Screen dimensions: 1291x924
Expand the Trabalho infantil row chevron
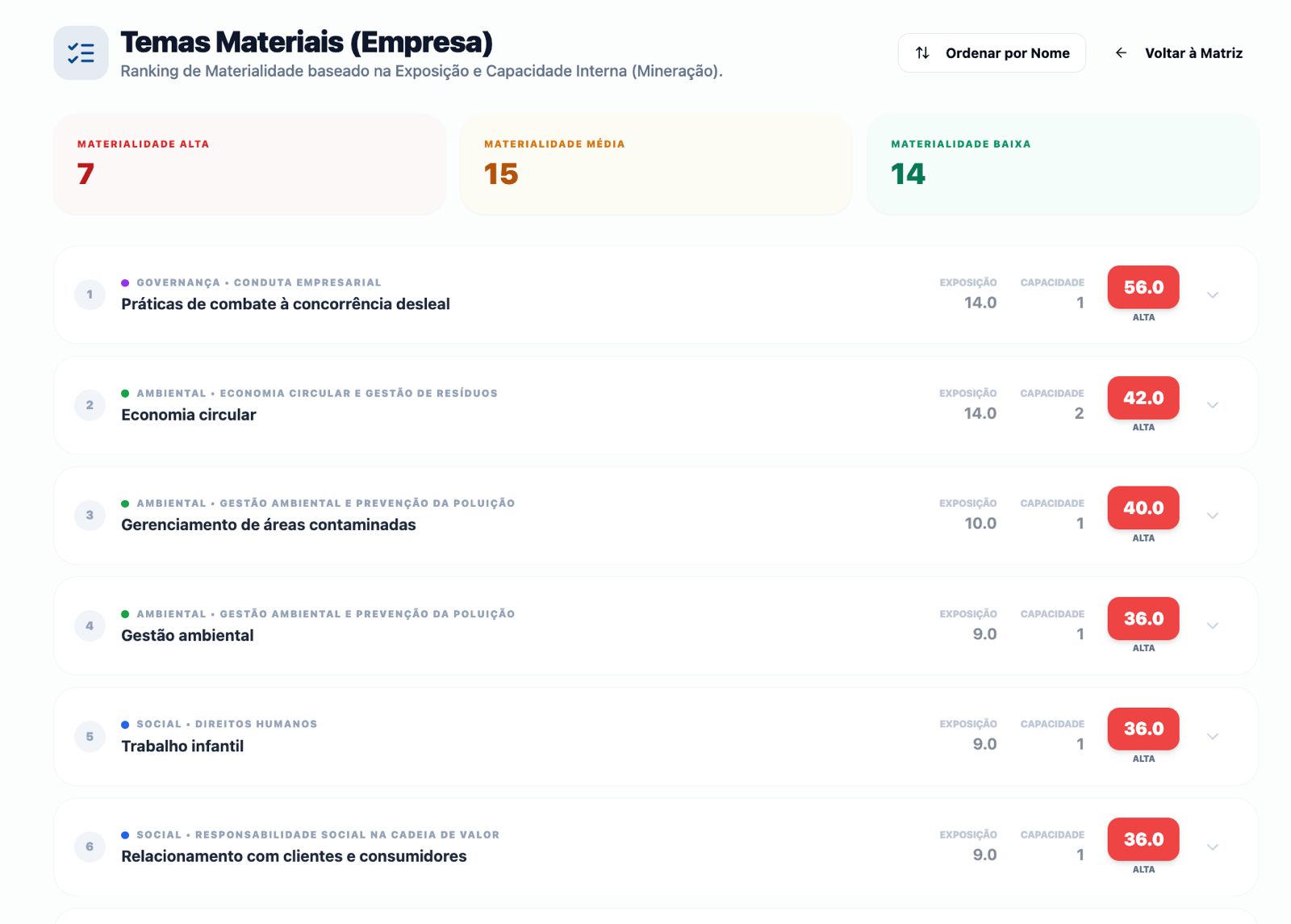pyautogui.click(x=1212, y=737)
